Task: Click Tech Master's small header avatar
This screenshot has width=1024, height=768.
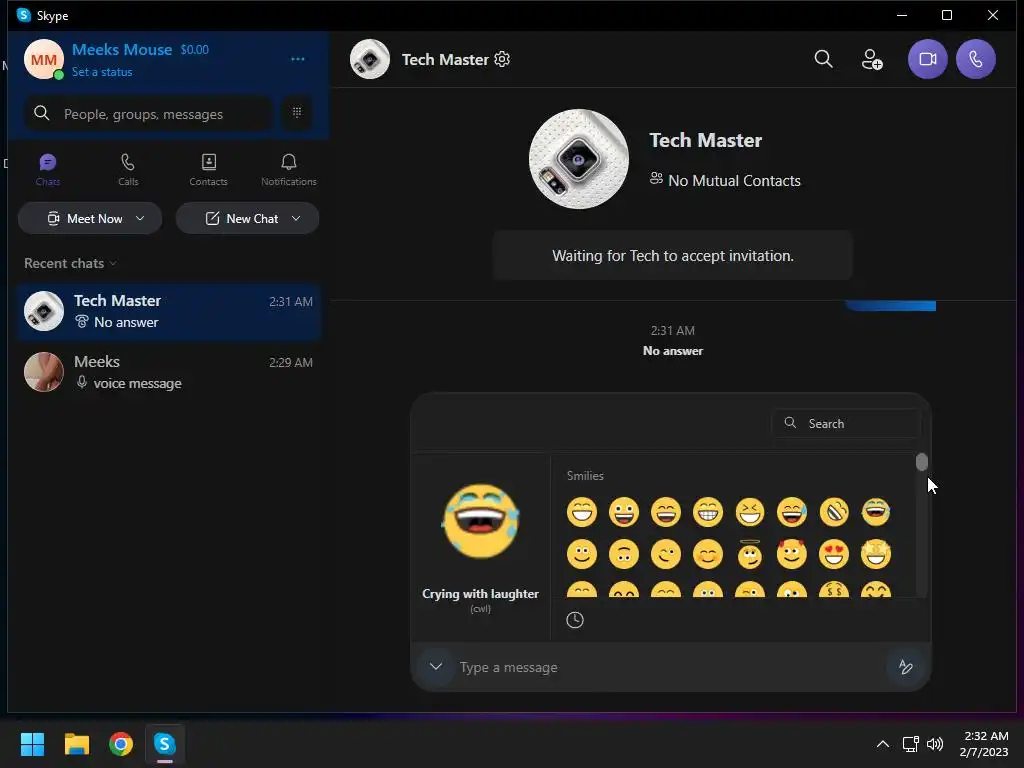Action: click(370, 59)
